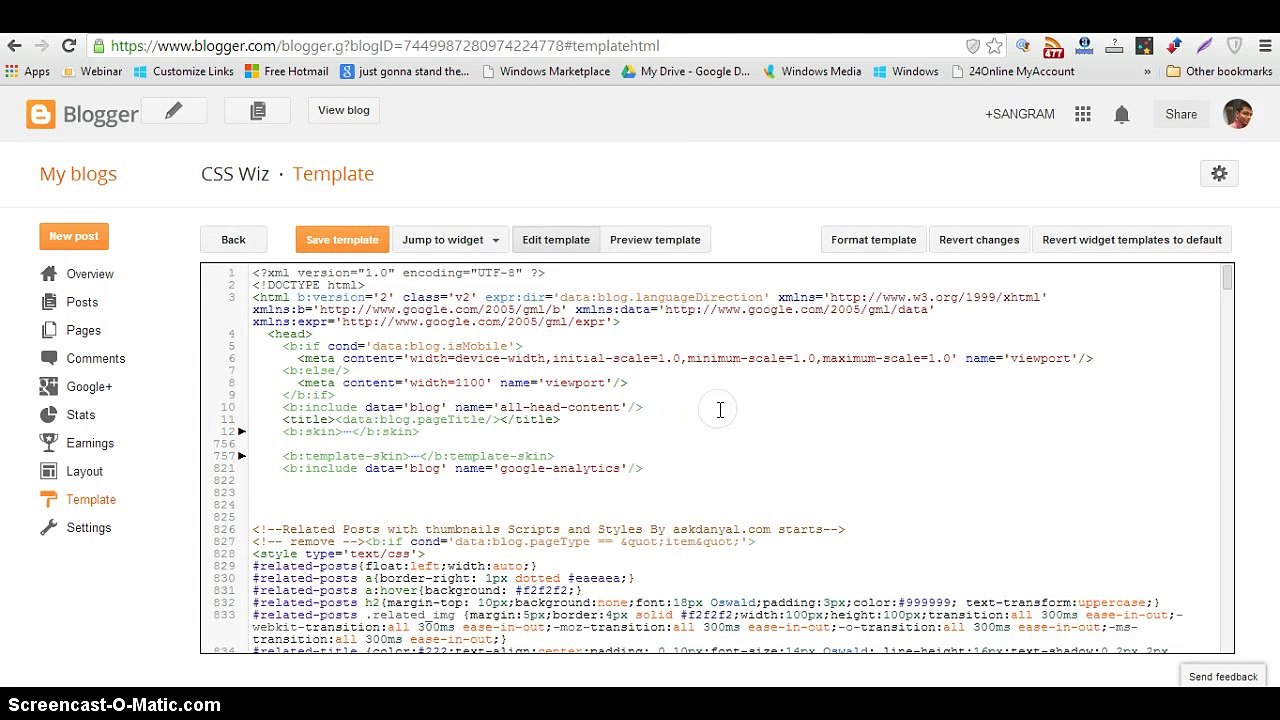Click the +SANGRAM link
The height and width of the screenshot is (720, 1280).
(x=1020, y=114)
